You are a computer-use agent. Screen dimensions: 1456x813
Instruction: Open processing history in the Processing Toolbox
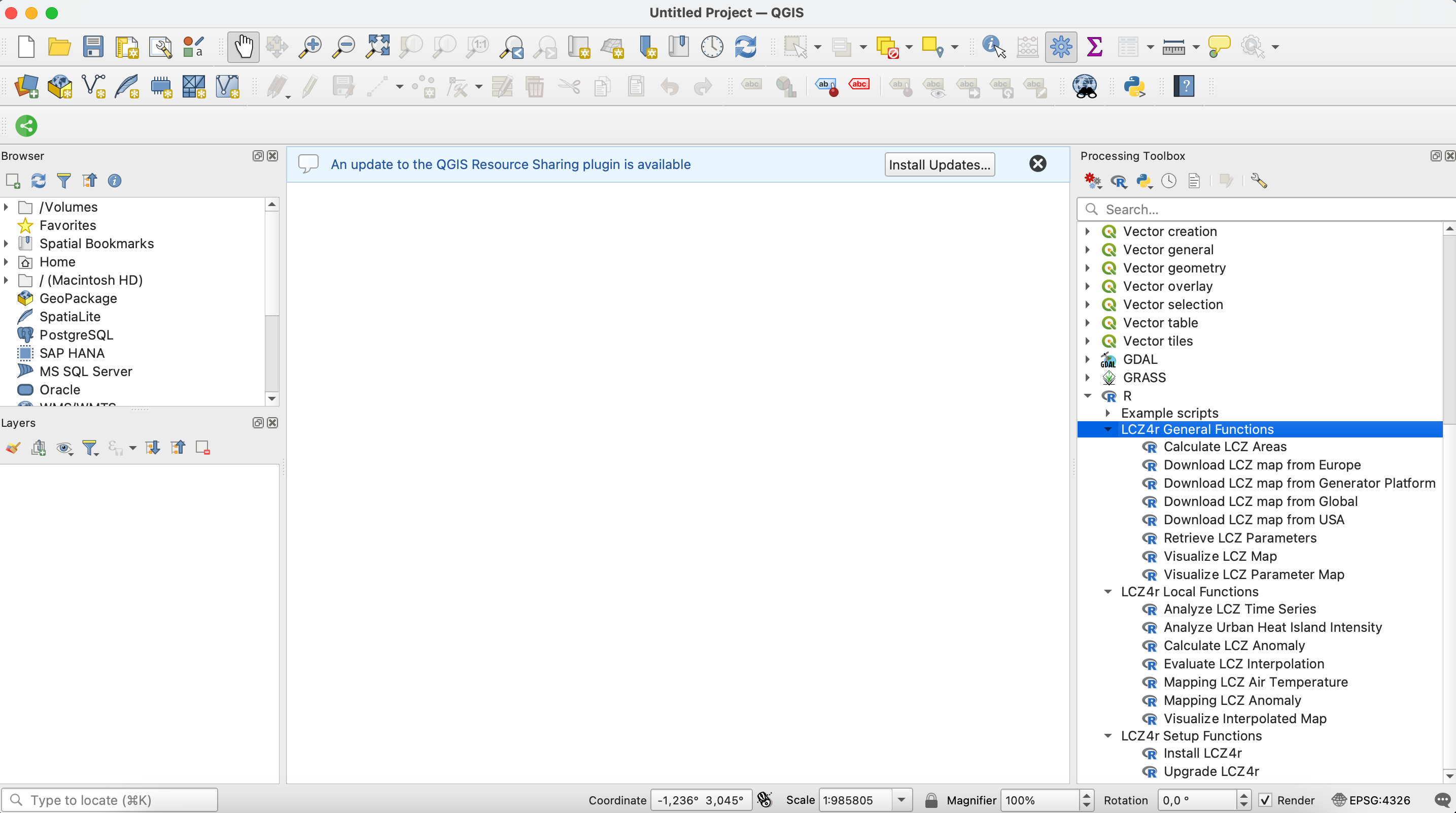1169,181
